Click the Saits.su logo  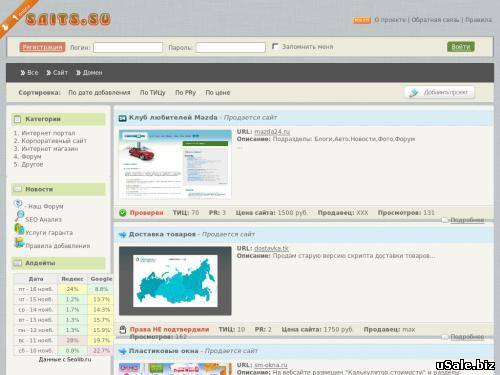(68, 19)
